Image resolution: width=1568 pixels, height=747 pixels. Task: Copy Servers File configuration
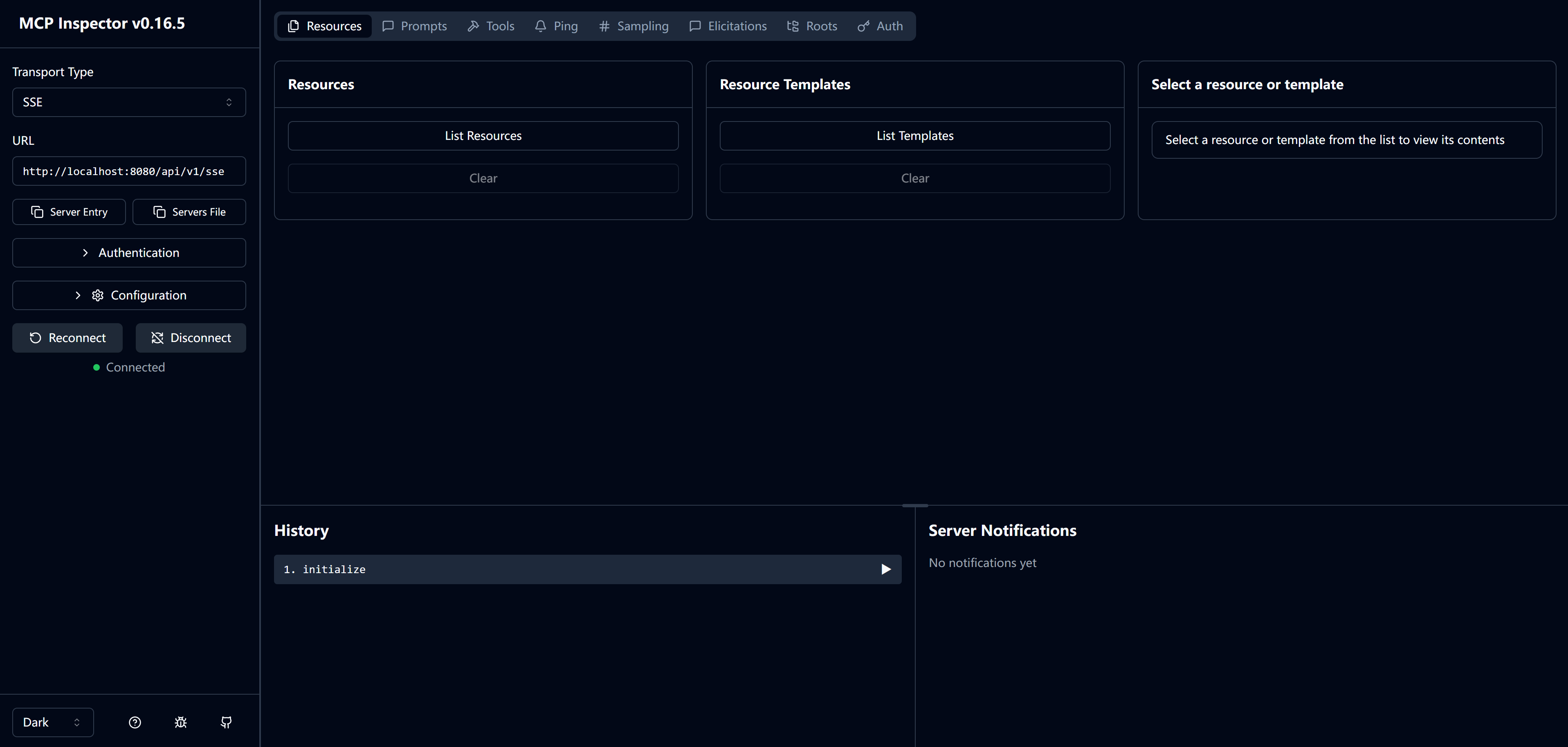189,212
